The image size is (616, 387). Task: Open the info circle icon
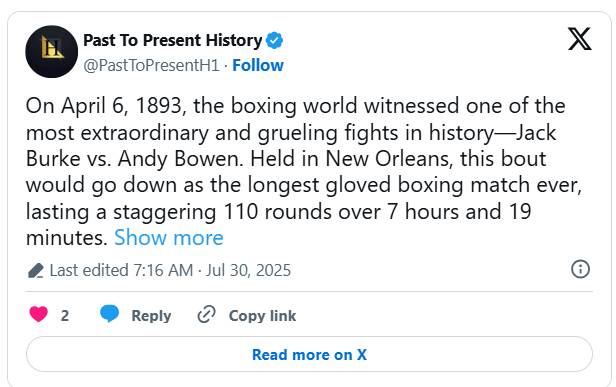pos(580,269)
